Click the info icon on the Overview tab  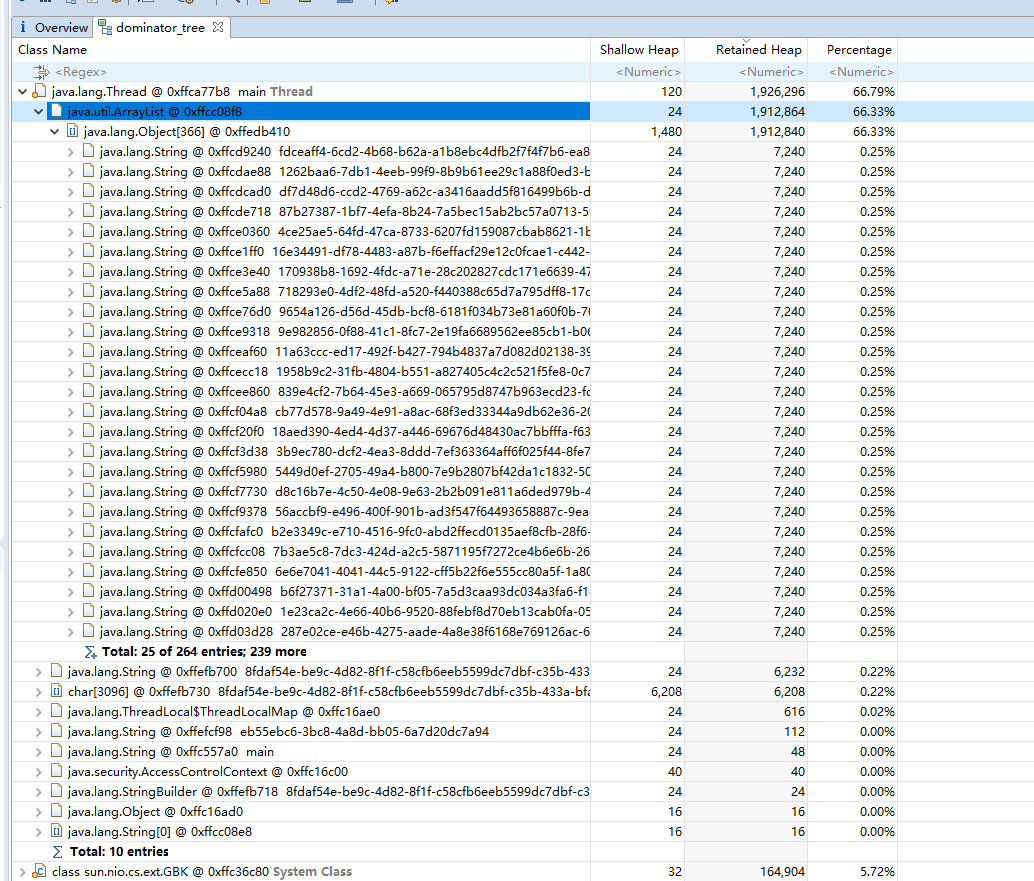tap(23, 27)
